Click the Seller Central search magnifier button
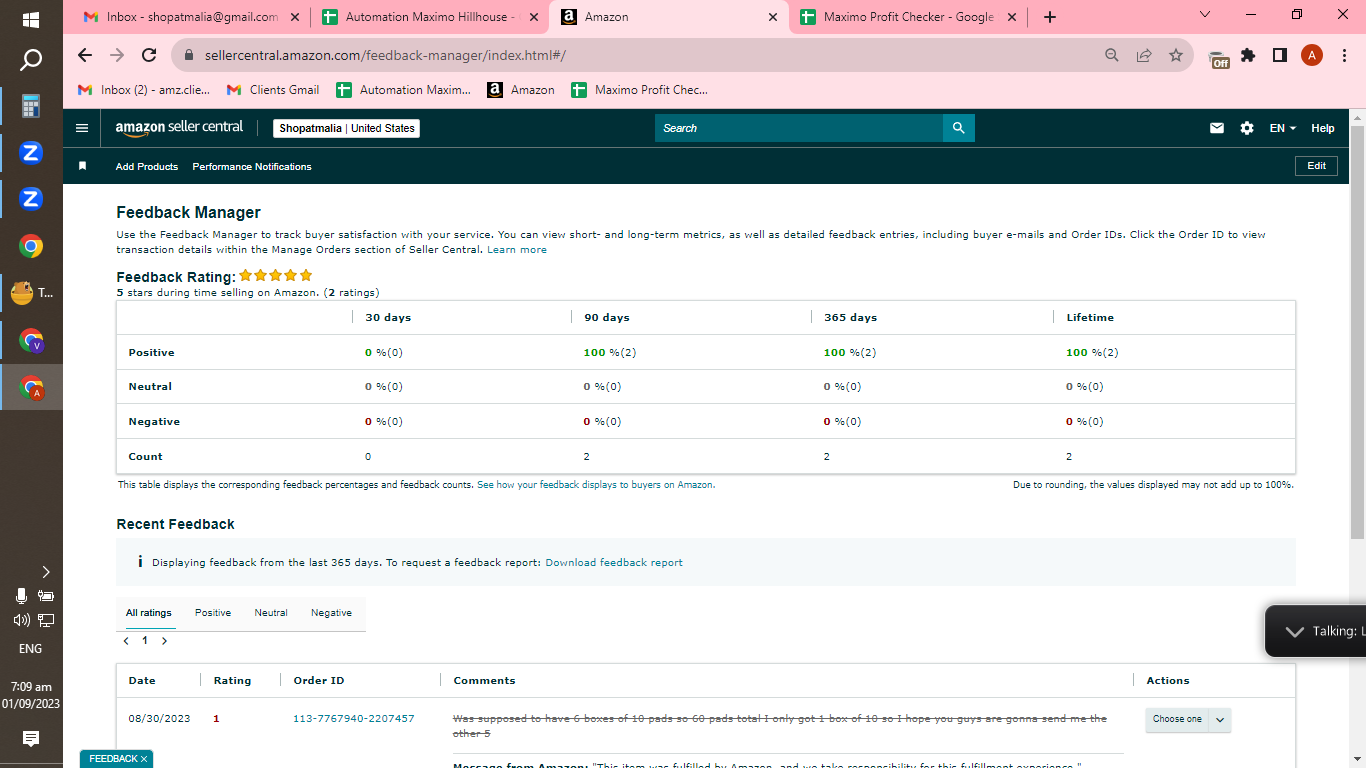The width and height of the screenshot is (1366, 768). 958,128
